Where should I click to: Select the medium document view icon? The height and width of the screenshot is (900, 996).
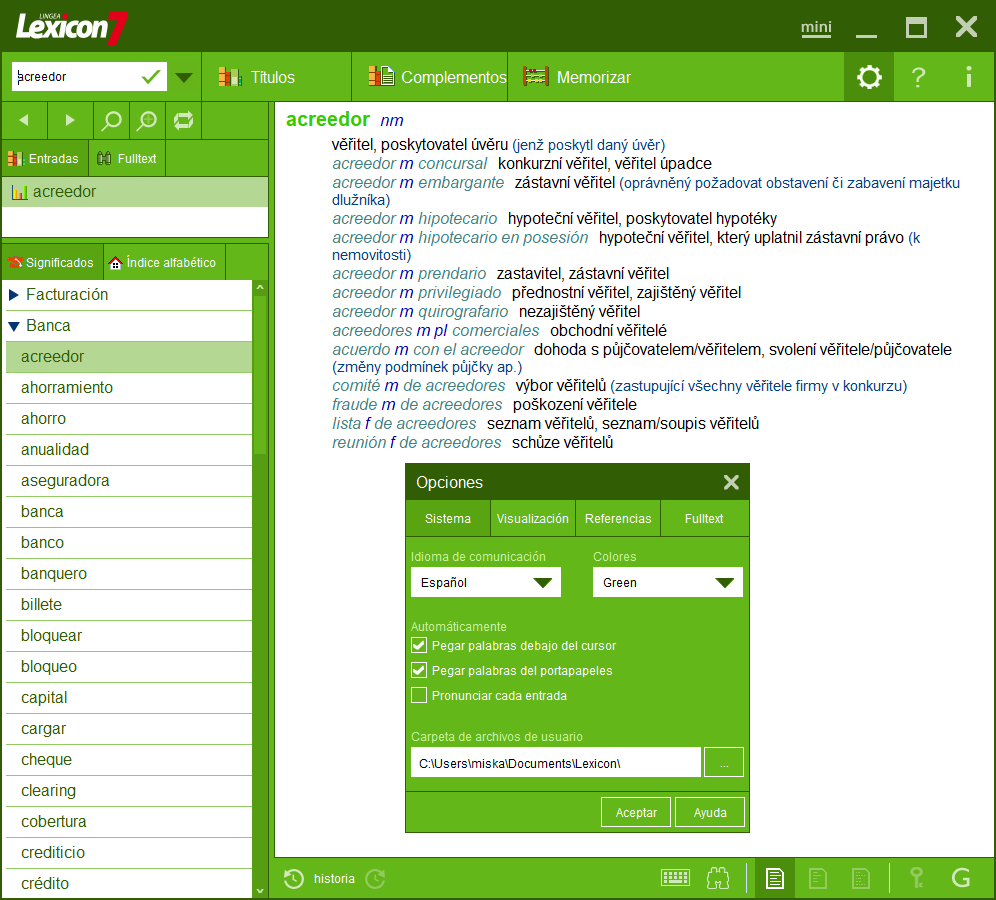coord(818,878)
